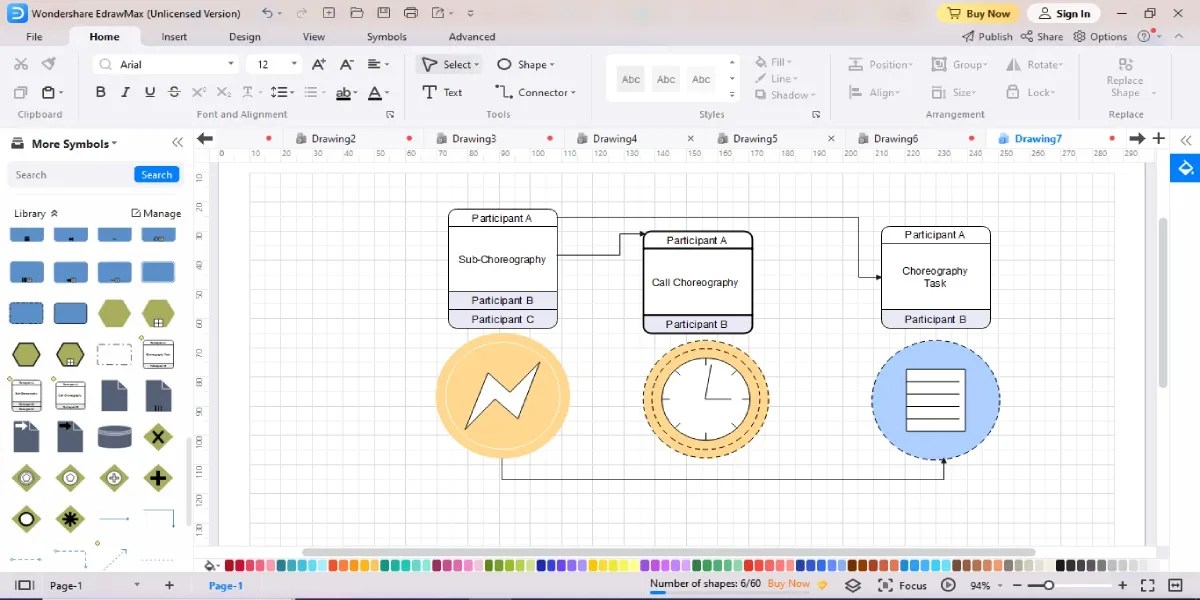Open the font size dropdown

295,63
